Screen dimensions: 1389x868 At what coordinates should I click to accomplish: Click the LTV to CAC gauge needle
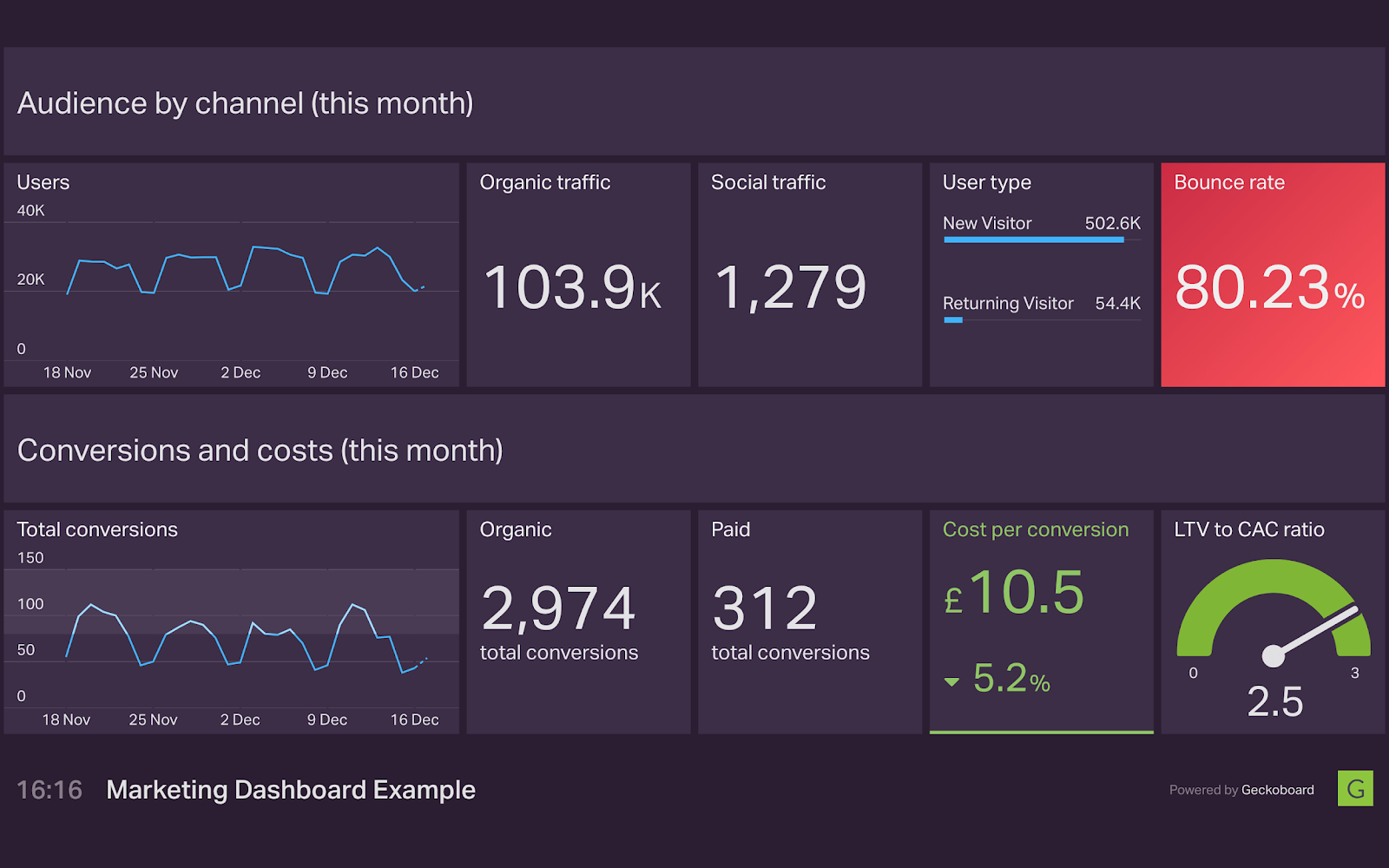[1313, 632]
